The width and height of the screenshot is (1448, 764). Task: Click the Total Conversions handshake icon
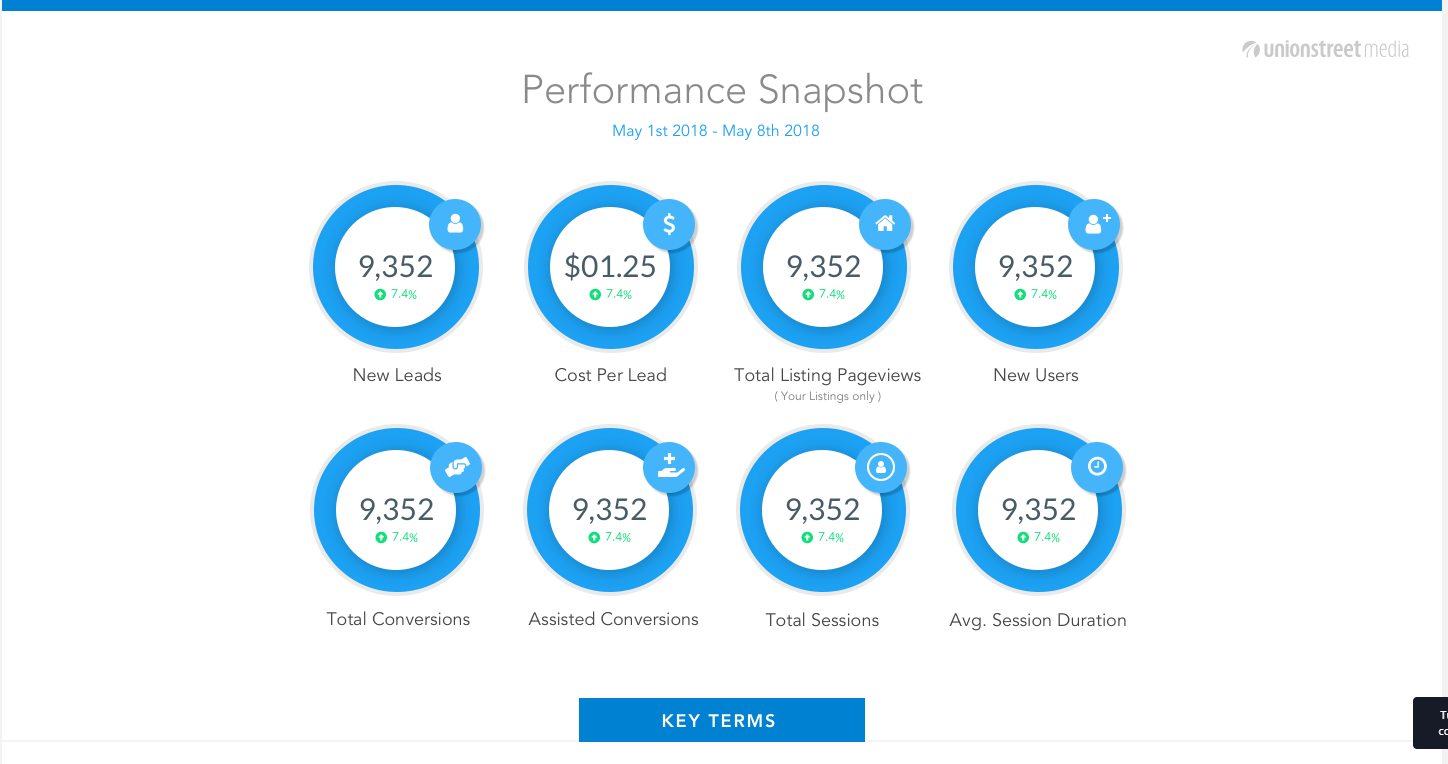click(x=457, y=467)
